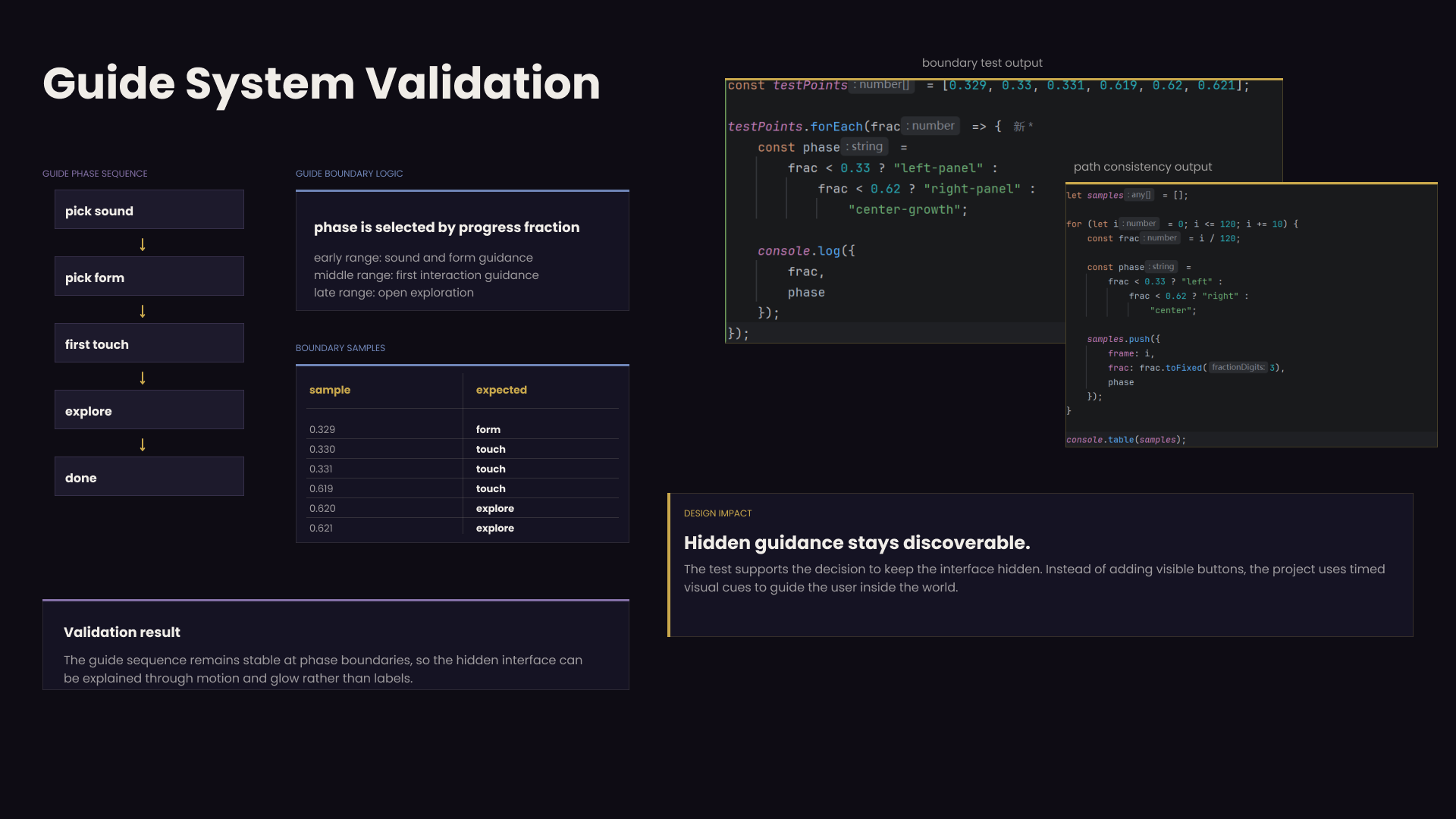The image size is (1456, 819).
Task: Click the arrow below pick sound
Action: point(143,244)
